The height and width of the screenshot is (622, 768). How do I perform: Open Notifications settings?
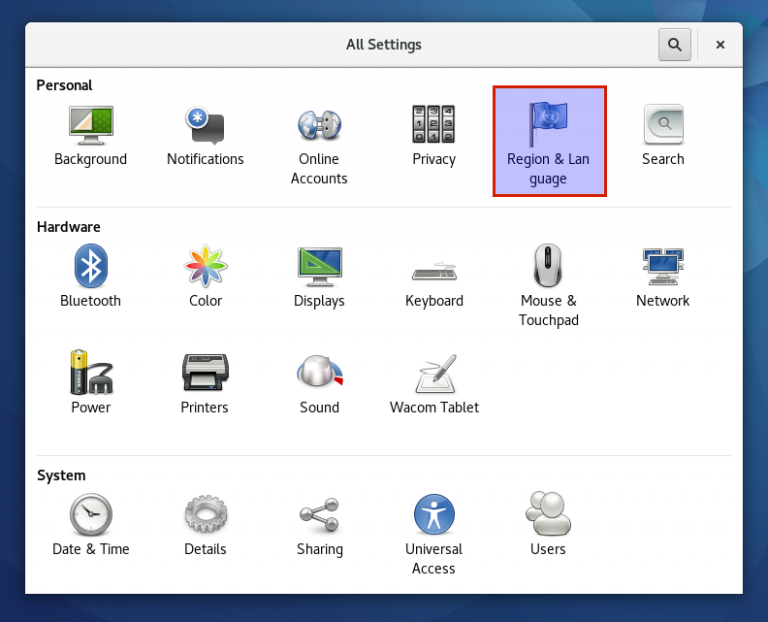tap(205, 137)
